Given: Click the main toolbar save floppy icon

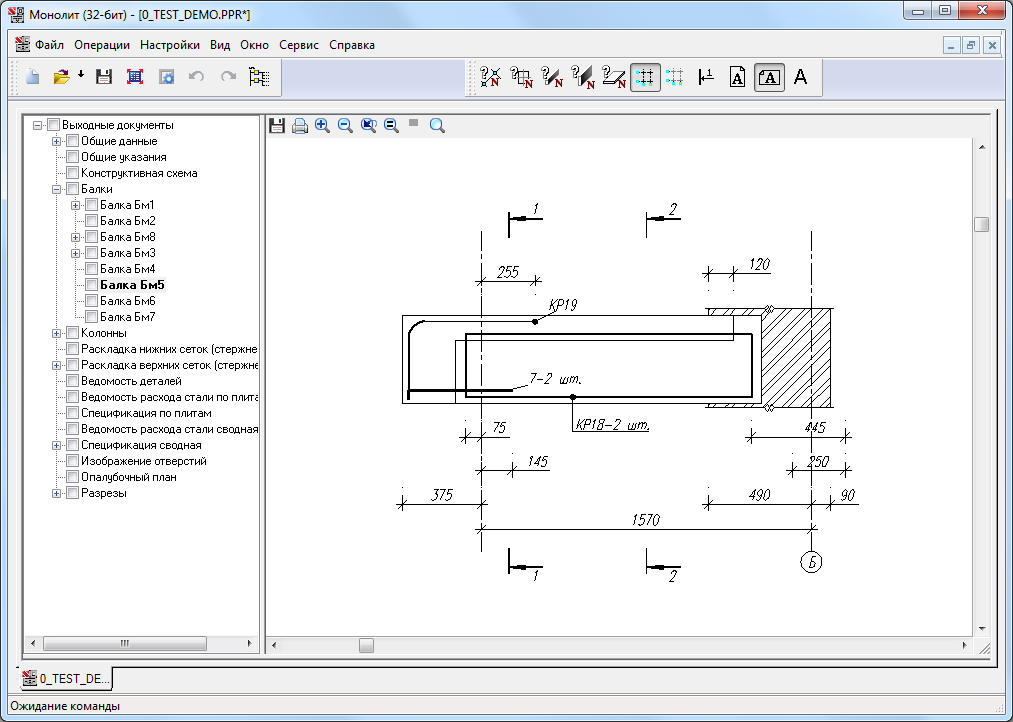Looking at the screenshot, I should click(x=104, y=77).
